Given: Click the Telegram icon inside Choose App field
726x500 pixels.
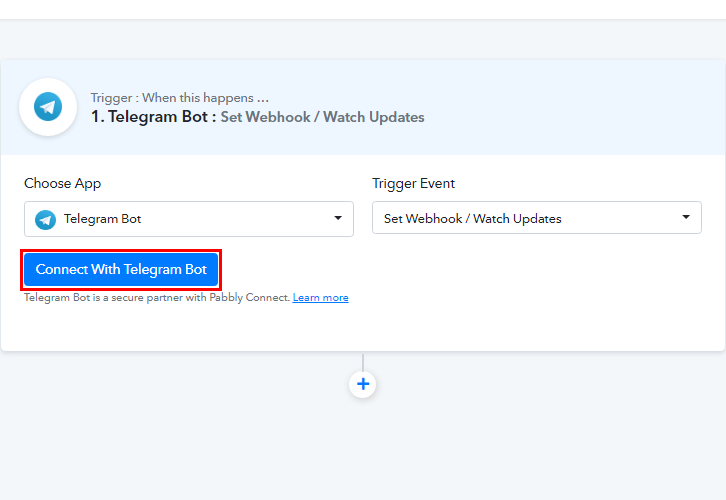Looking at the screenshot, I should pyautogui.click(x=45, y=219).
